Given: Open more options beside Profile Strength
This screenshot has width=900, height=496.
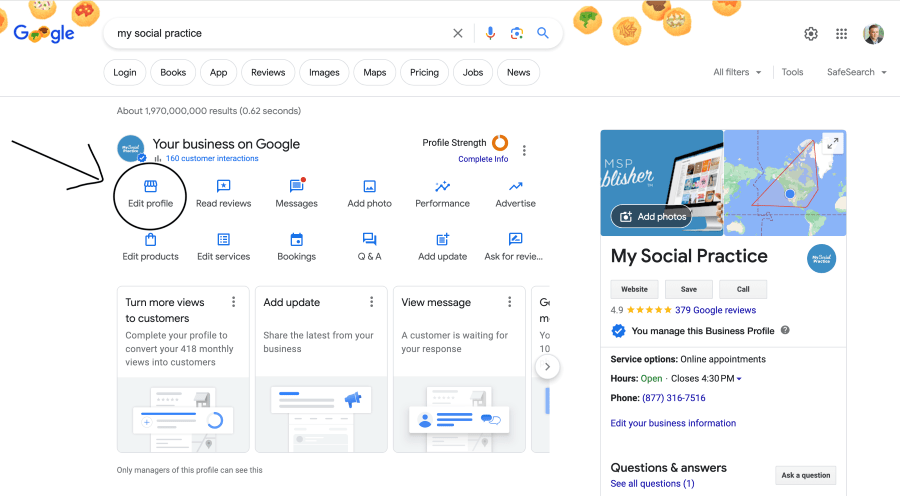Looking at the screenshot, I should coord(524,150).
